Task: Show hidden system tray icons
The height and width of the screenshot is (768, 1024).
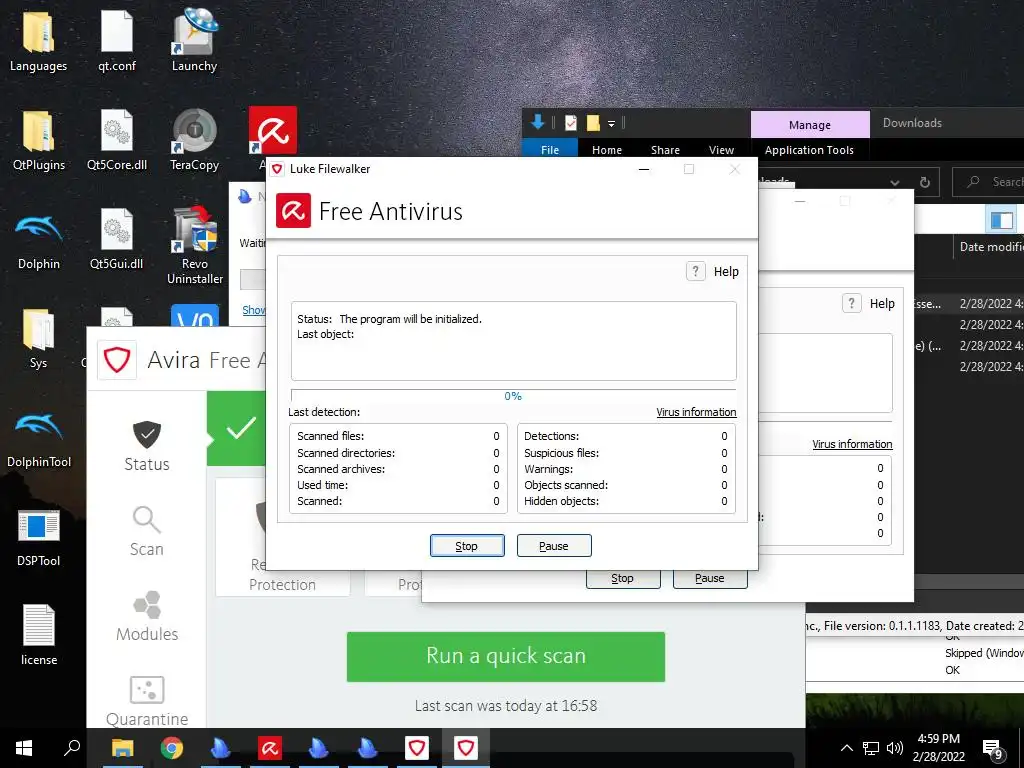Action: coord(846,748)
